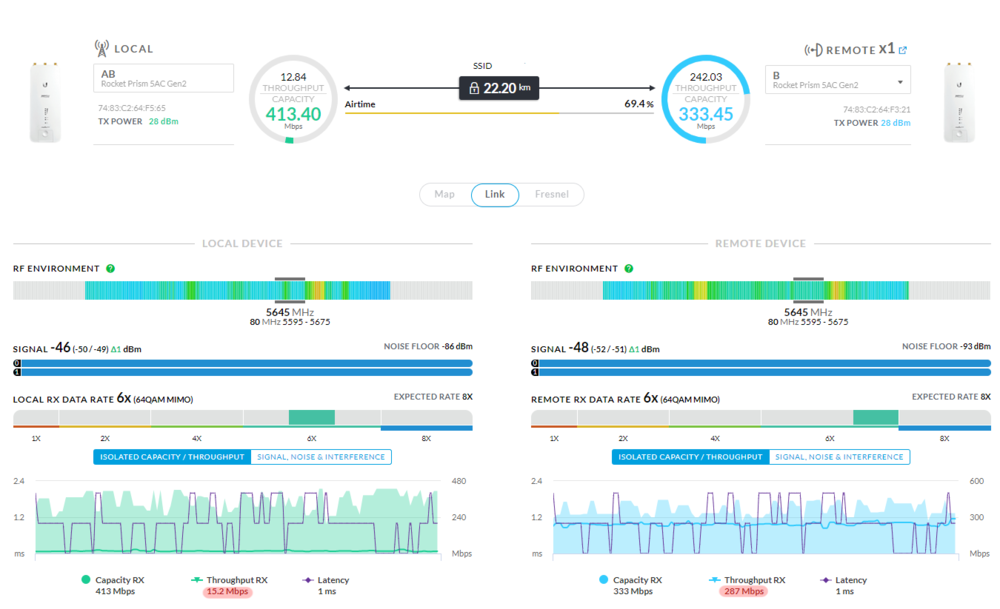Toggle Throughput RX series in remote chart legend
The width and height of the screenshot is (1000, 609).
715,580
